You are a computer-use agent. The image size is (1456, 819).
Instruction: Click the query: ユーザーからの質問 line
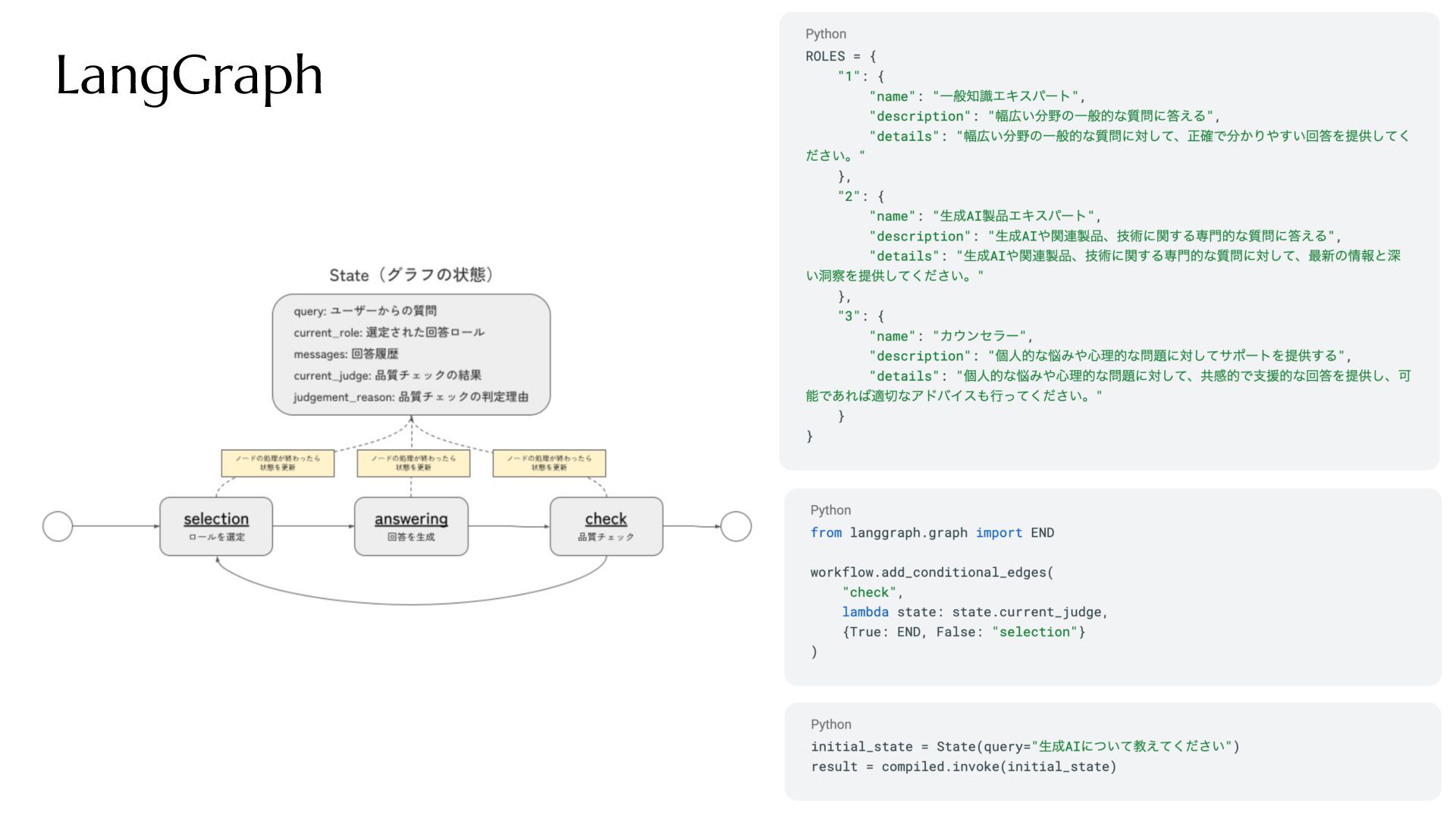click(x=365, y=311)
